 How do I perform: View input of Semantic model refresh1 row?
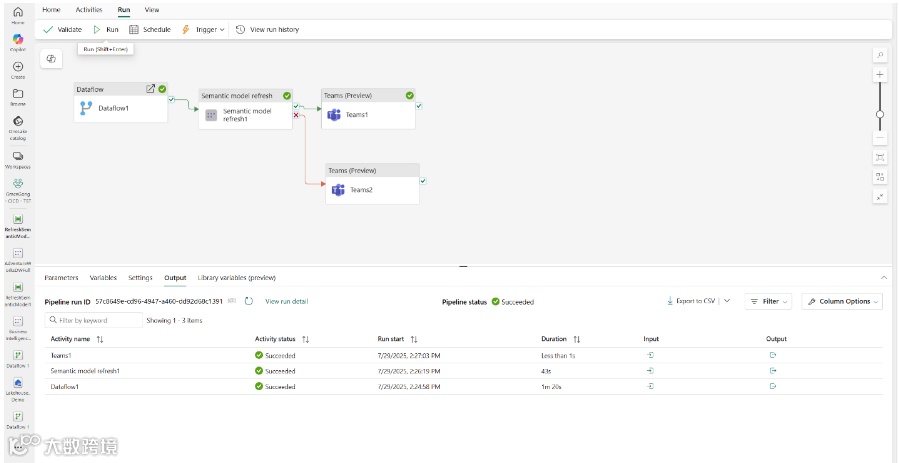click(x=651, y=371)
